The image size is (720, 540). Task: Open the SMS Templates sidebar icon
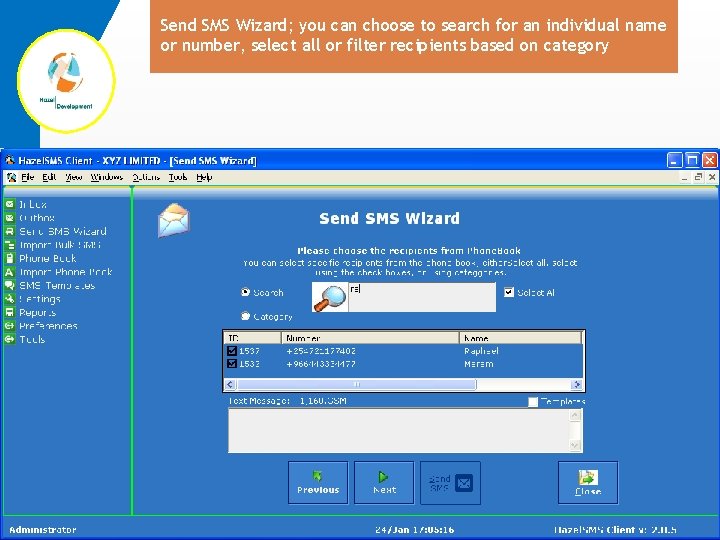(10, 285)
